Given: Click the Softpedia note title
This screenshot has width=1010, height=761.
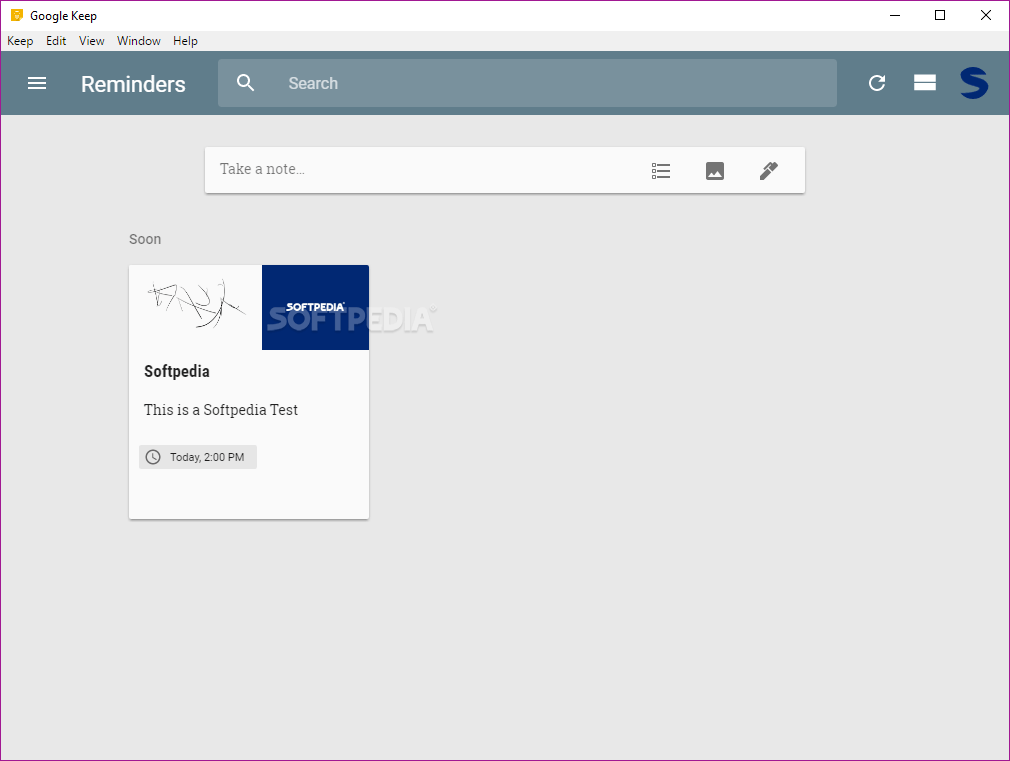Looking at the screenshot, I should tap(176, 371).
